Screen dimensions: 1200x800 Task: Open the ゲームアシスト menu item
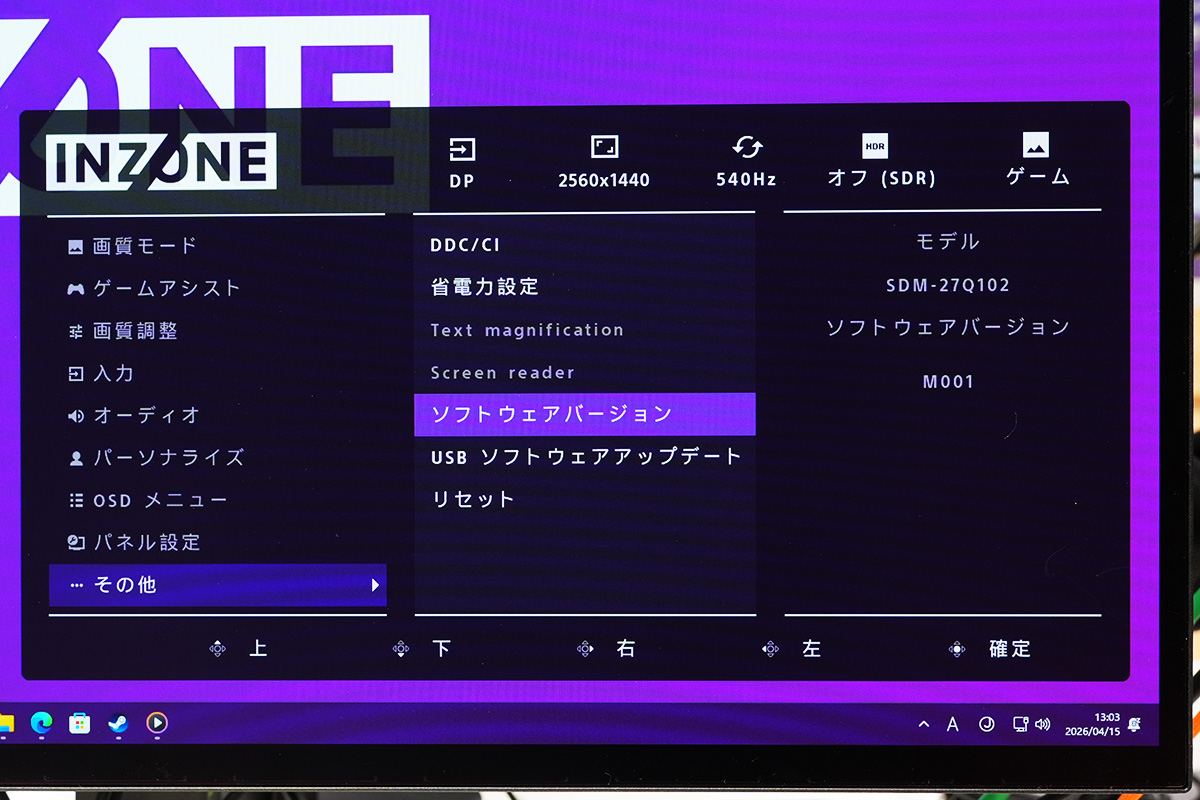pyautogui.click(x=167, y=288)
